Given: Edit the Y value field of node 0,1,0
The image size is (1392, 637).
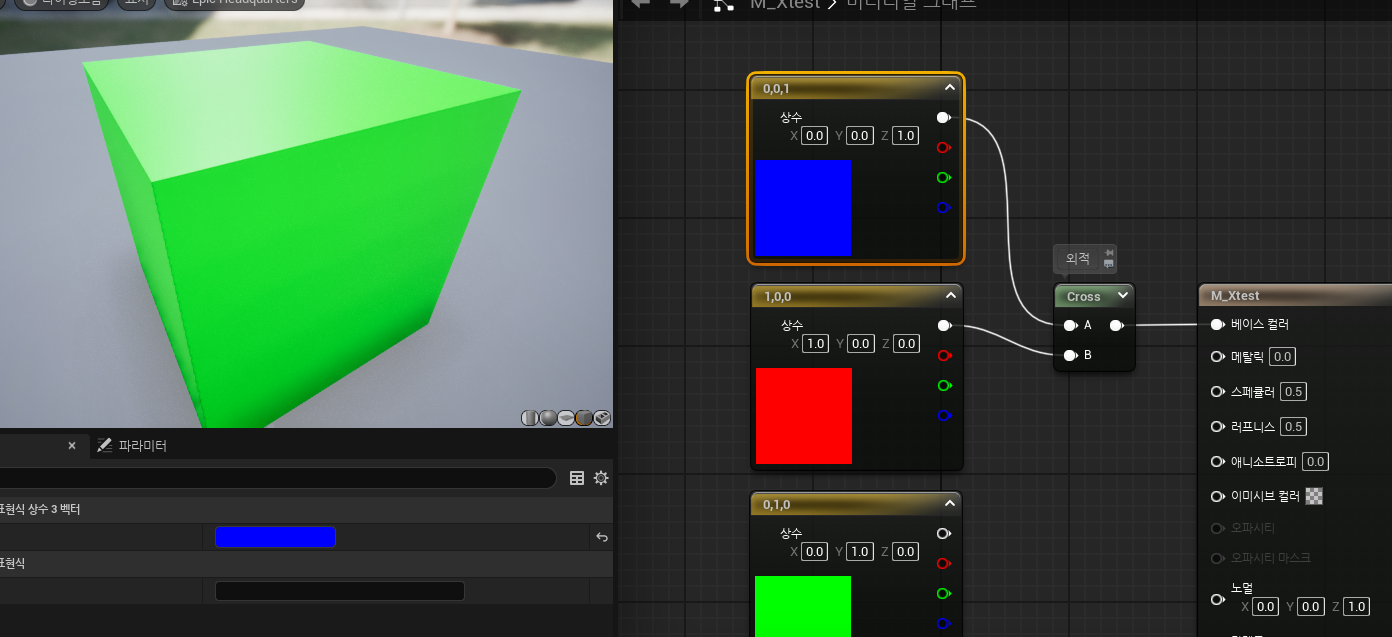Looking at the screenshot, I should [860, 551].
